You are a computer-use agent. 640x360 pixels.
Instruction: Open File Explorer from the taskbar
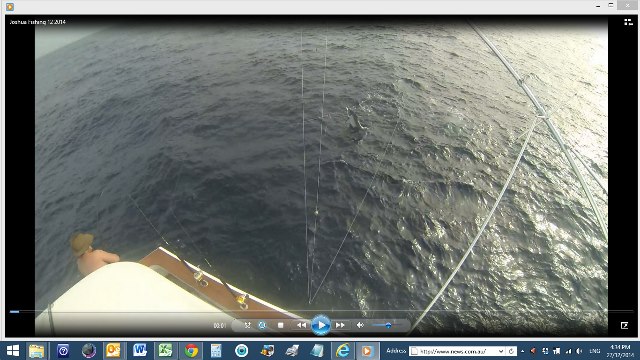point(36,351)
